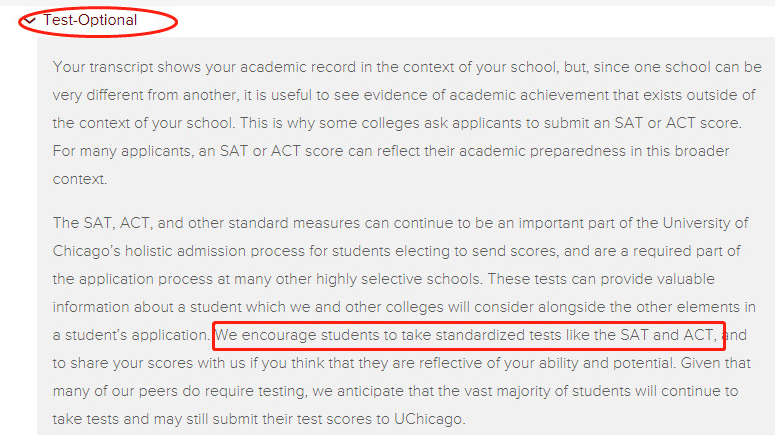Click the phrase 'These tests can provide valuable'
775x435 pixels.
click(601, 279)
